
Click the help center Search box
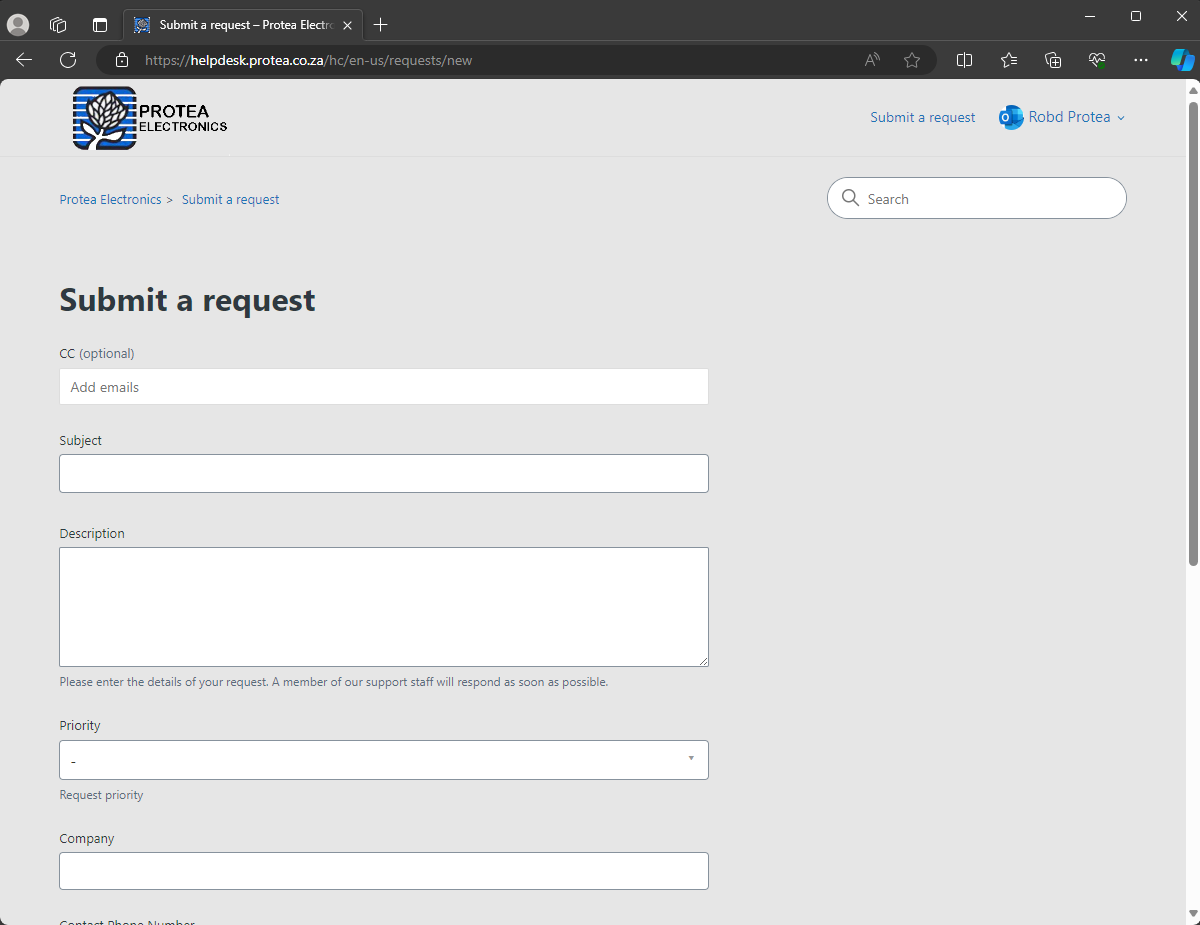tap(976, 198)
